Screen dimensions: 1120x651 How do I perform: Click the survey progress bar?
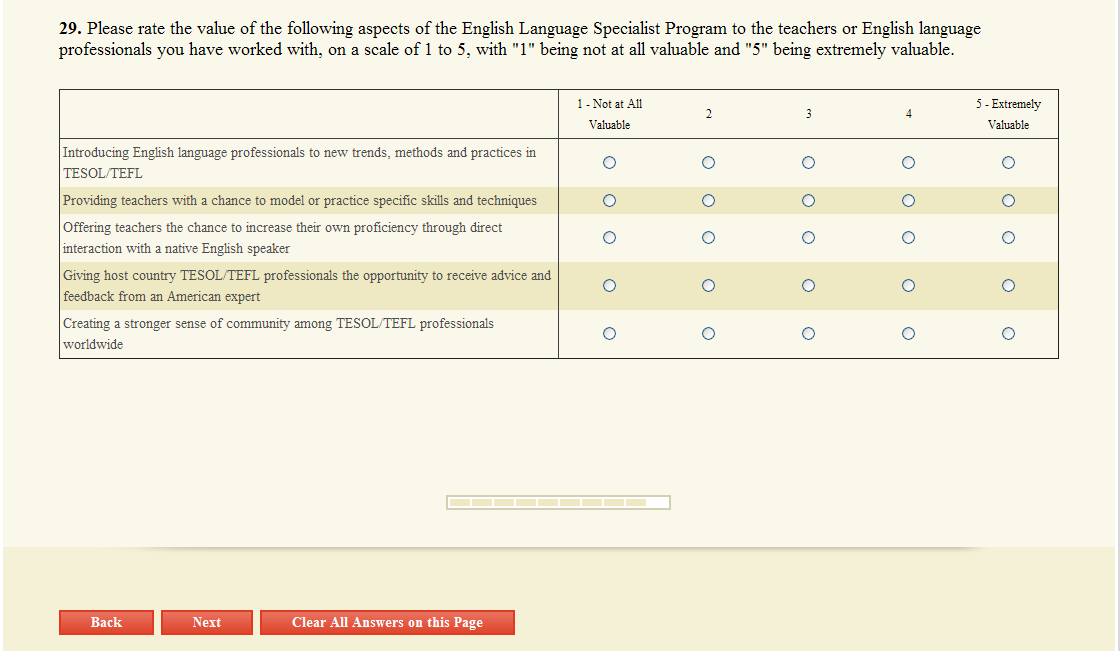click(558, 502)
